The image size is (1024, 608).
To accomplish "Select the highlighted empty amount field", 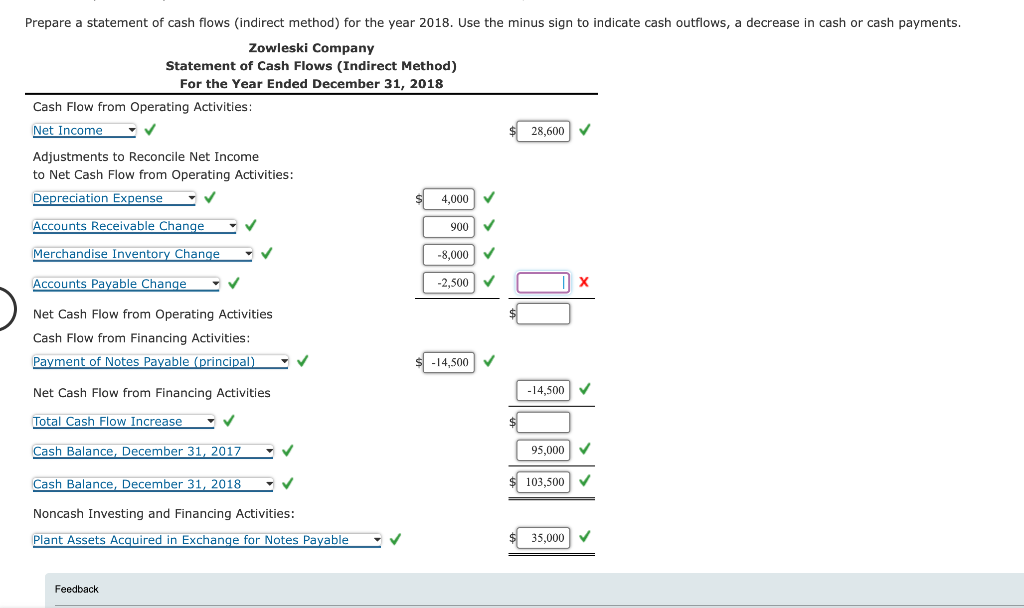I will 542,282.
